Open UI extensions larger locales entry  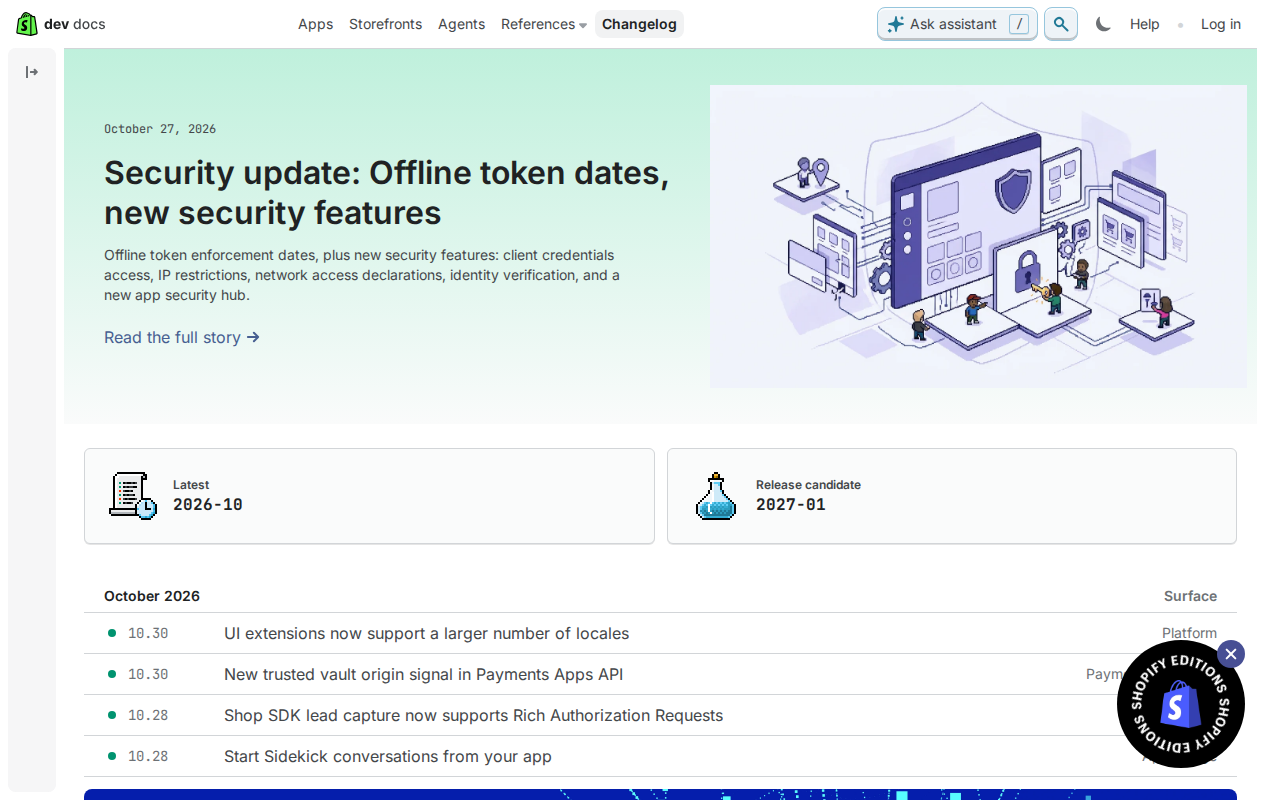pyautogui.click(x=426, y=633)
